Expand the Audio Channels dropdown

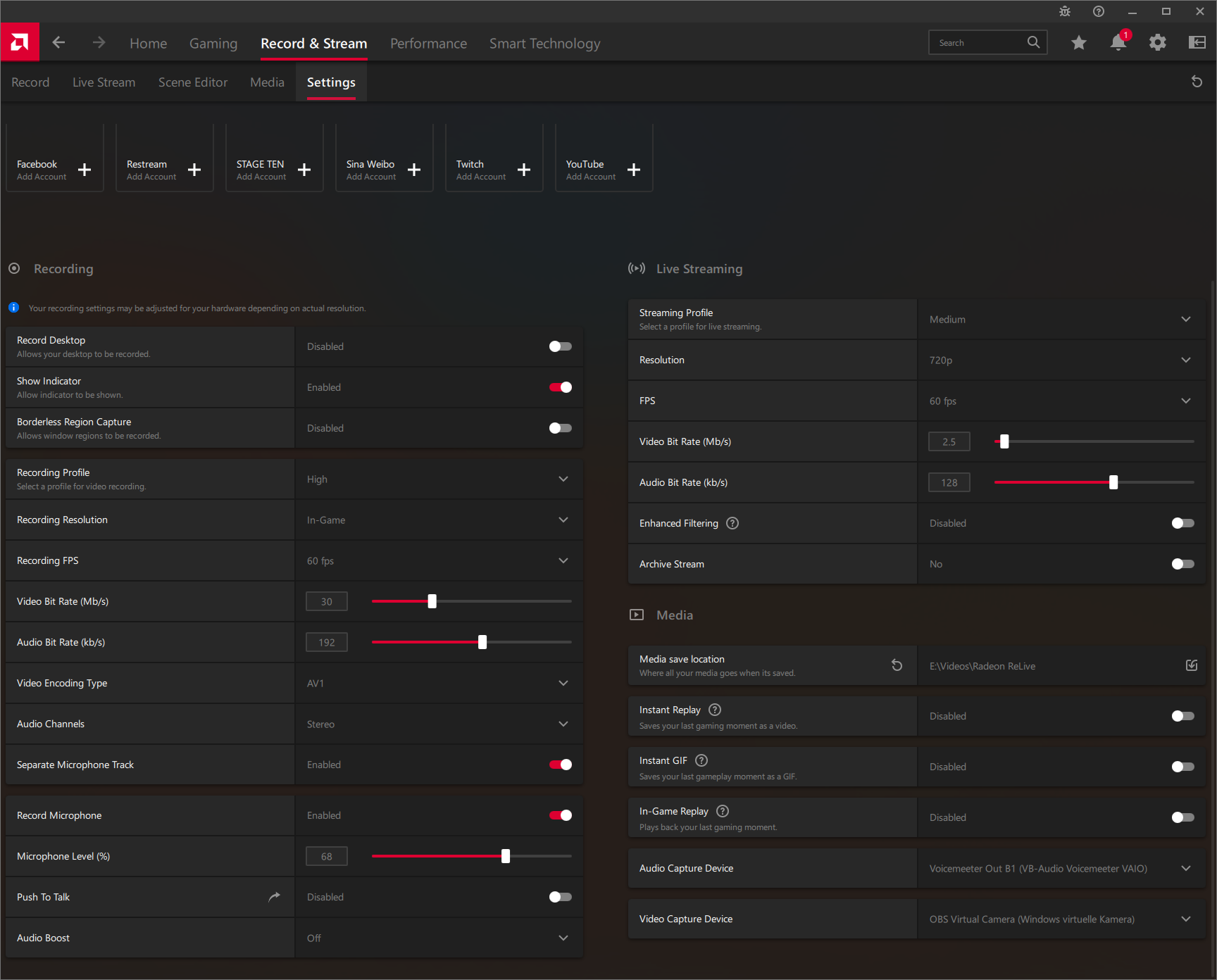[439, 724]
